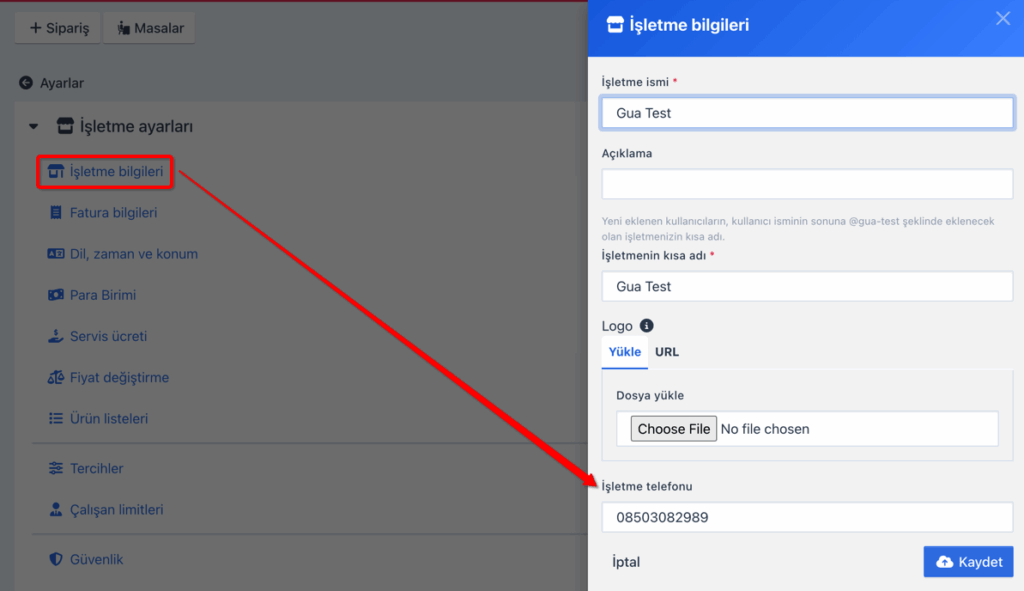
Task: Switch to the URL logo tab
Action: tap(667, 352)
